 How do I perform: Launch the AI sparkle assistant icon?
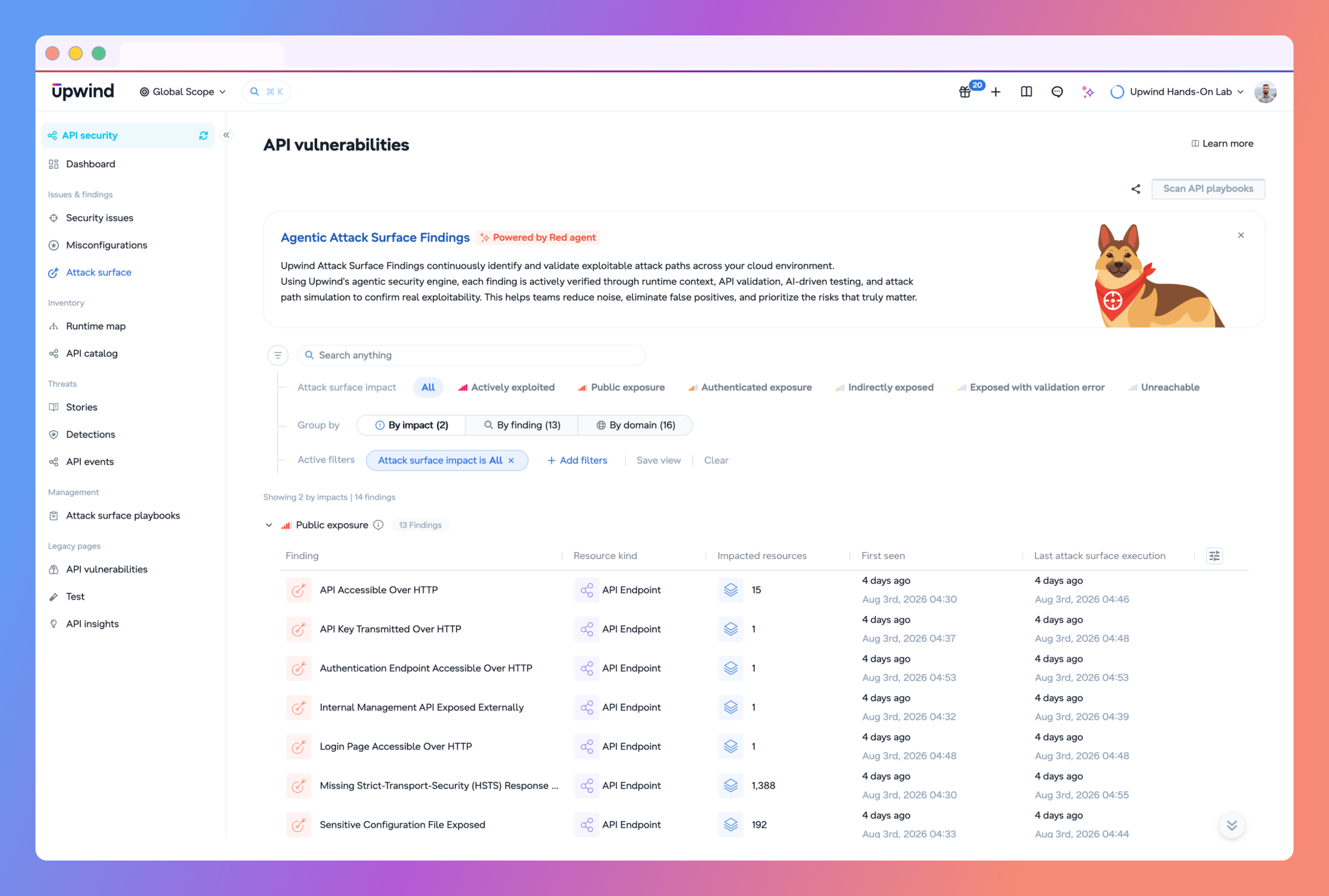pyautogui.click(x=1087, y=92)
